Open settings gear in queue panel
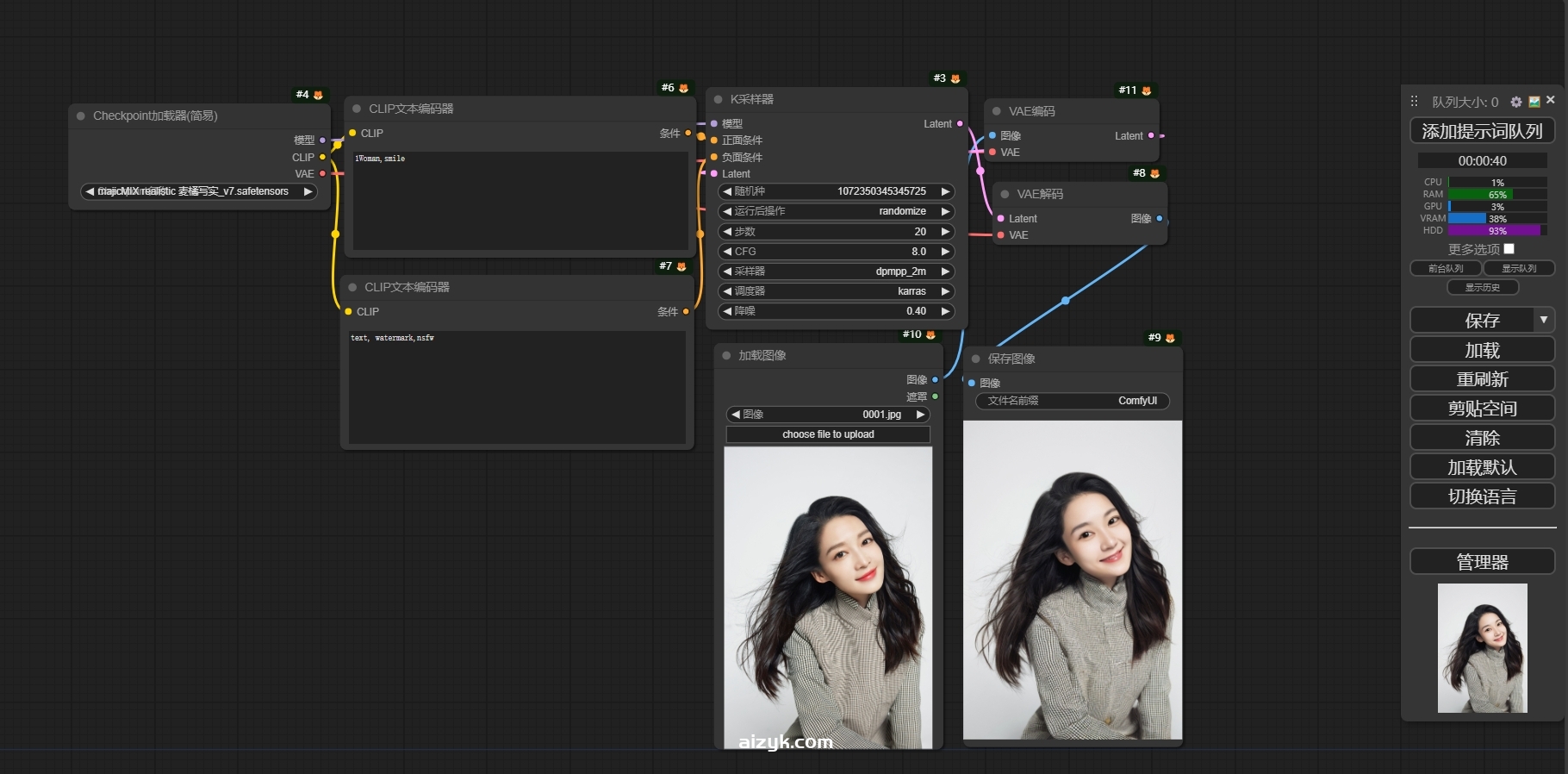 (x=1516, y=102)
